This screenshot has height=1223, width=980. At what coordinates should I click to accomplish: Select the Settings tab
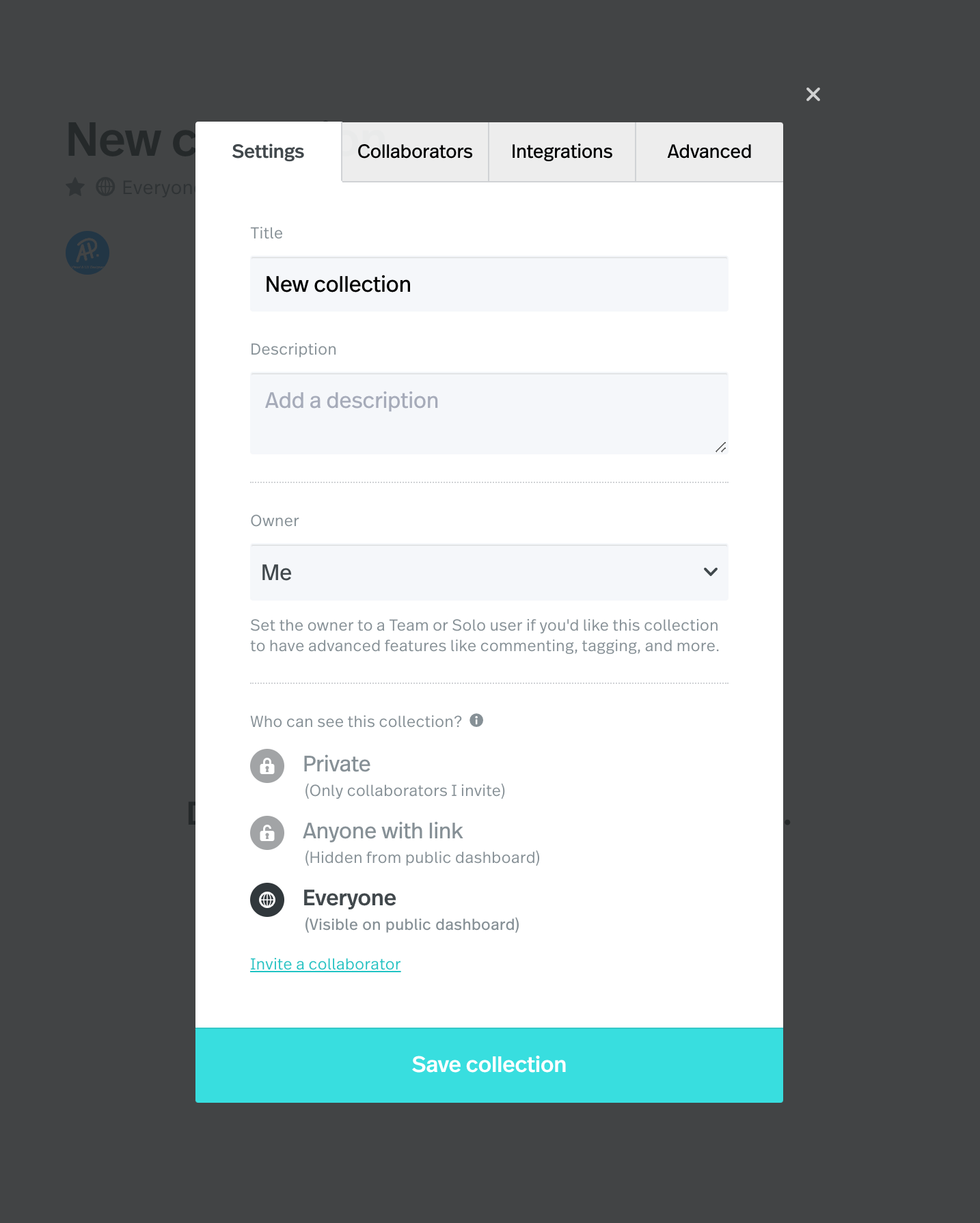(x=268, y=152)
